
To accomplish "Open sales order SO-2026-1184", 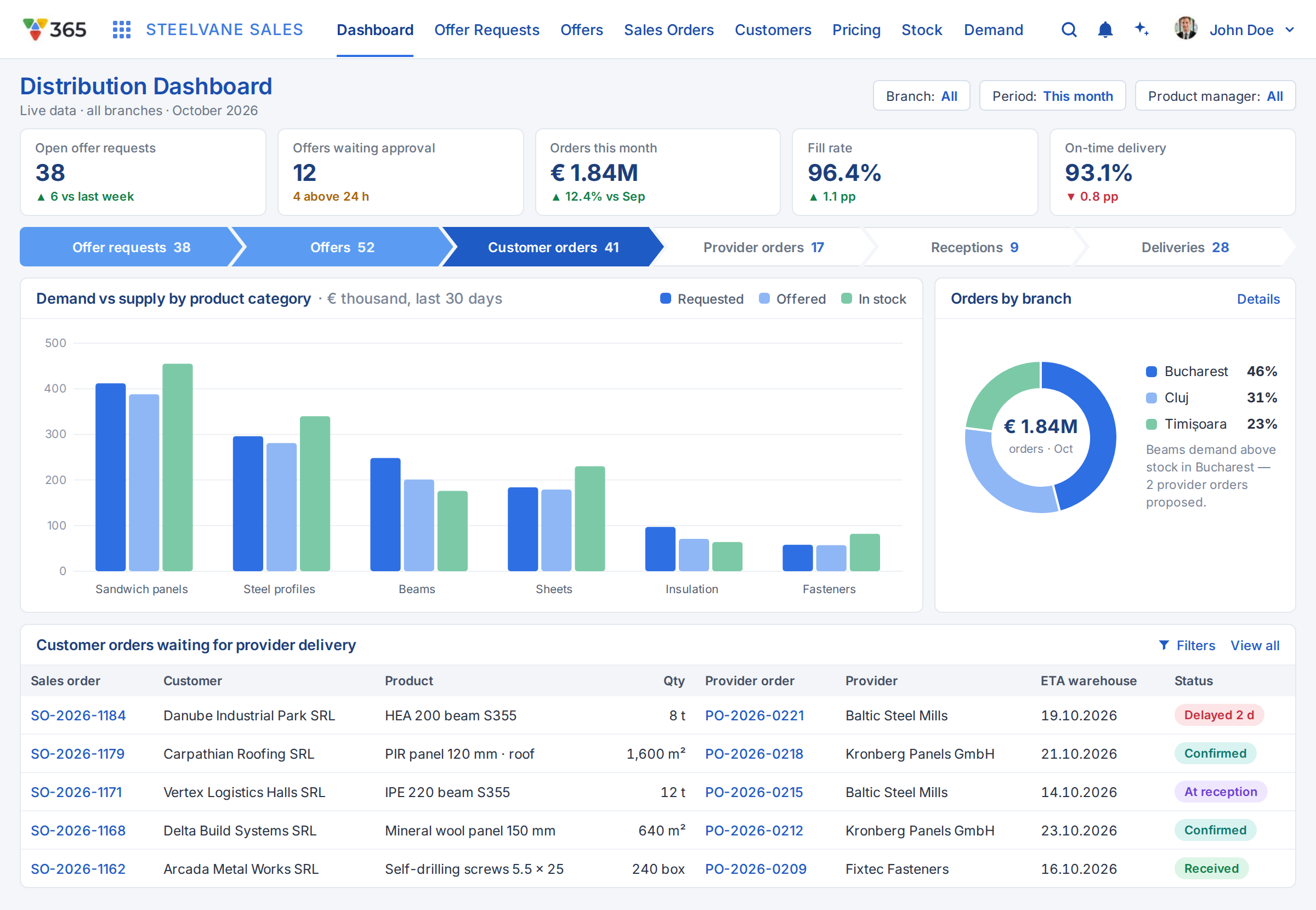I will tap(78, 715).
